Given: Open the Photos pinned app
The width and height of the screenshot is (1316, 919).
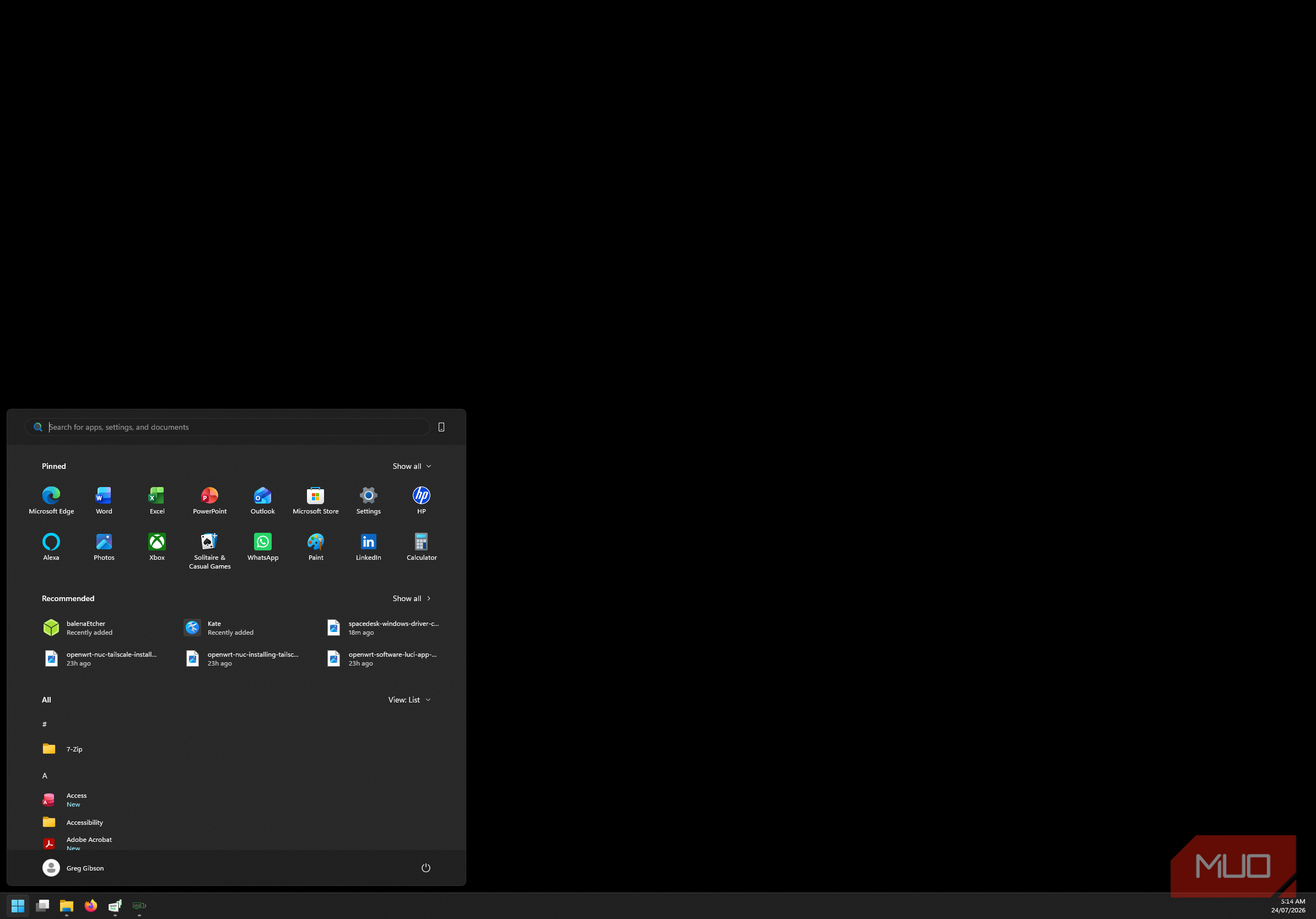Looking at the screenshot, I should [104, 547].
